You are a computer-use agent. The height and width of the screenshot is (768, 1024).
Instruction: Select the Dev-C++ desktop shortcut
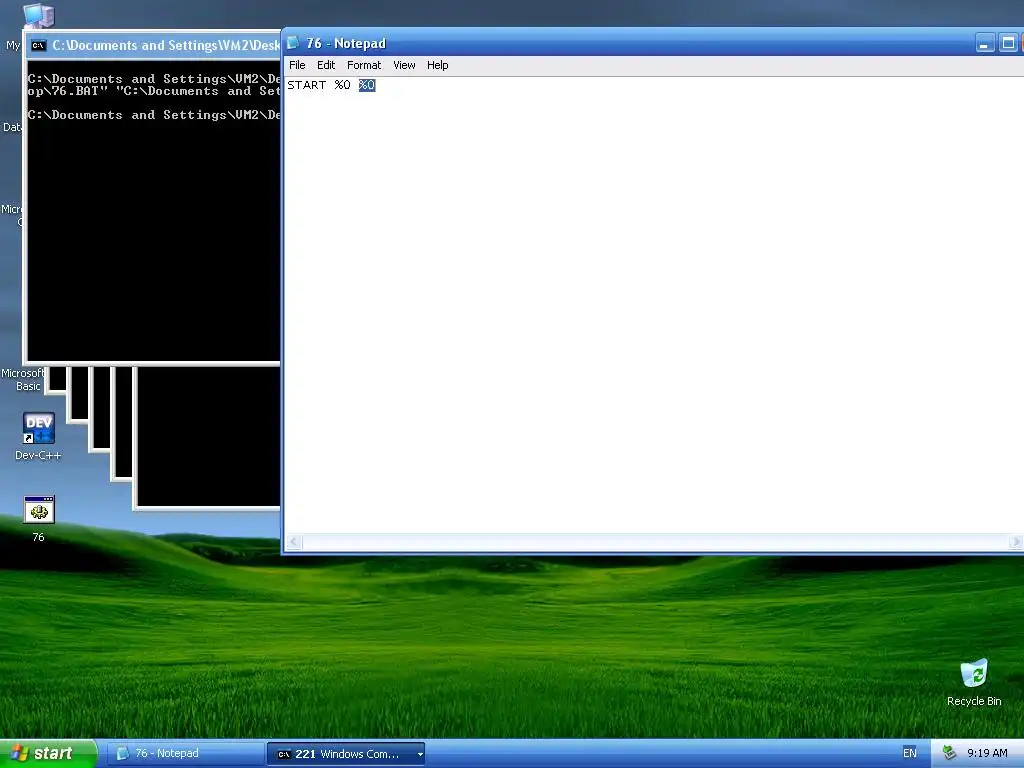tap(39, 436)
